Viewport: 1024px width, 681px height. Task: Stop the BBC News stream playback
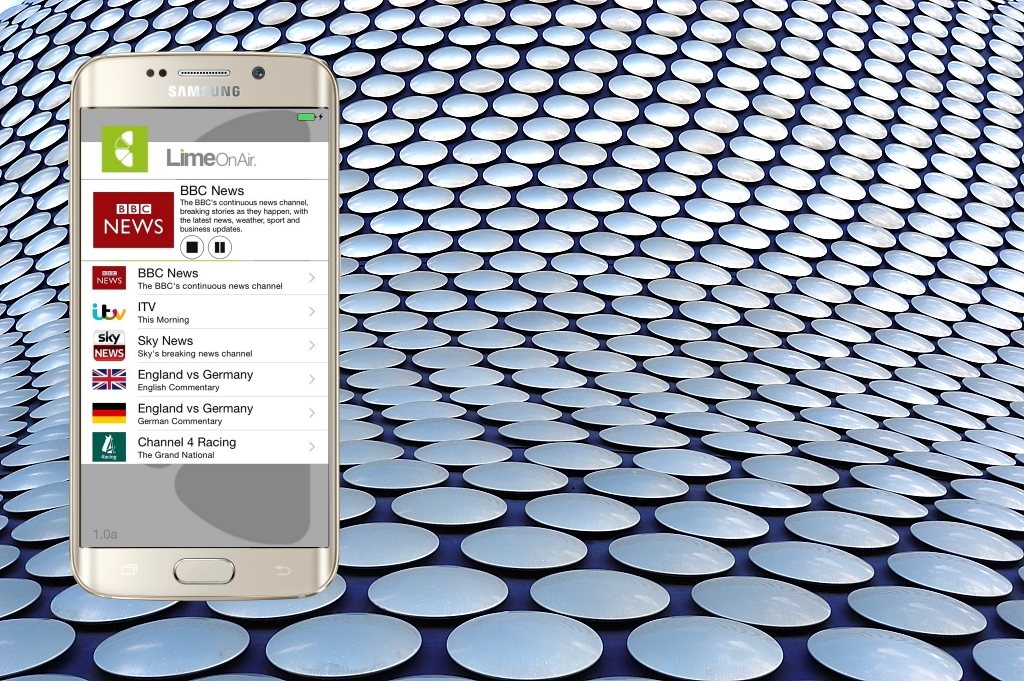(192, 247)
